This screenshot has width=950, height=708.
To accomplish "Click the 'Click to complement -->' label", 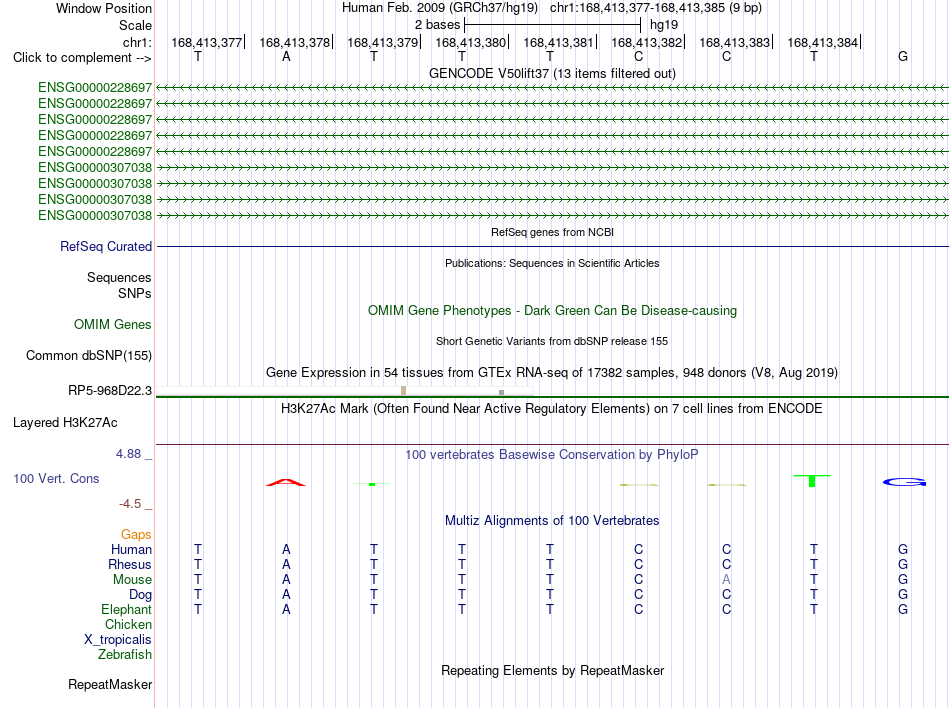I will 82,58.
